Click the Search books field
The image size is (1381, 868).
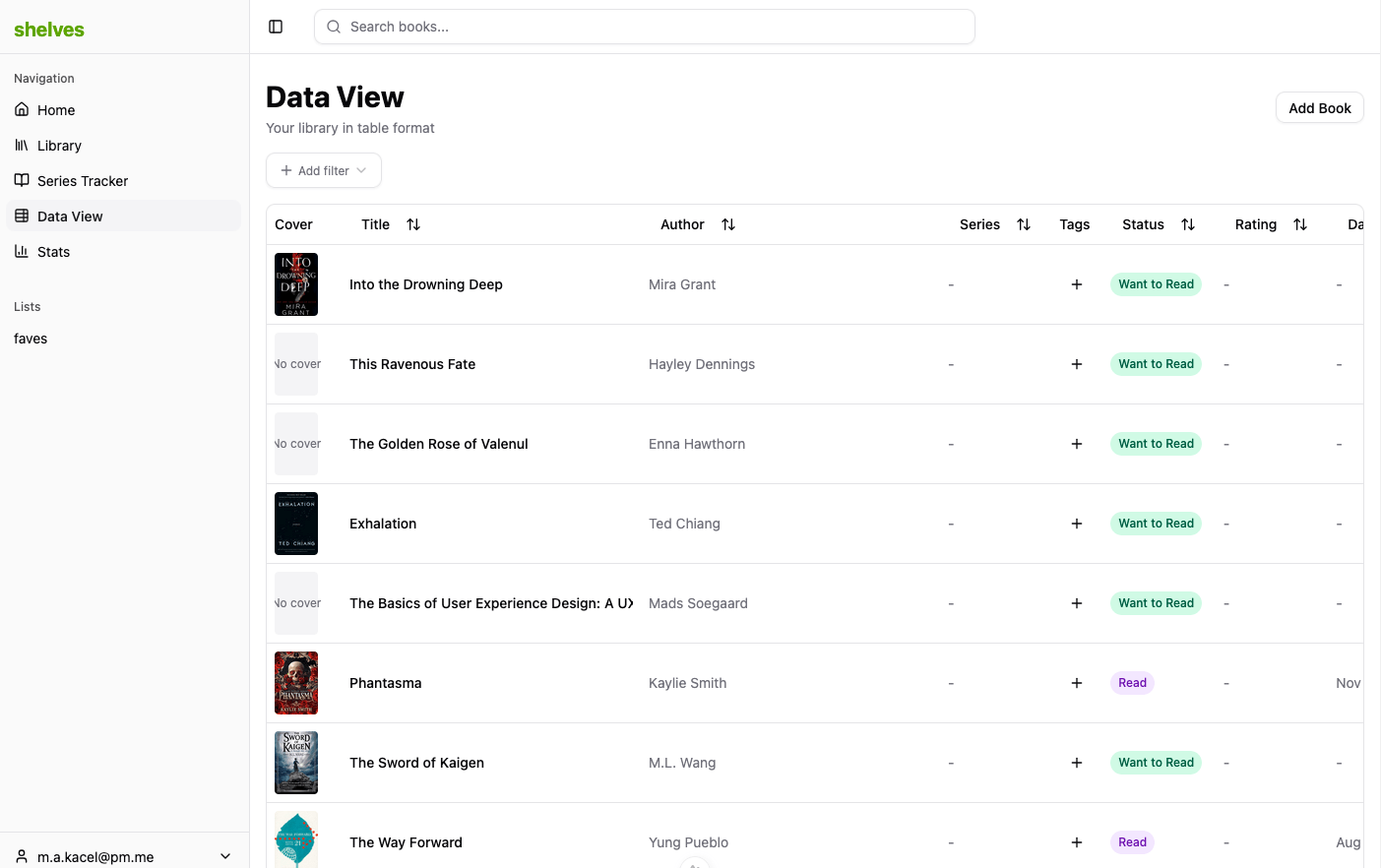click(645, 27)
